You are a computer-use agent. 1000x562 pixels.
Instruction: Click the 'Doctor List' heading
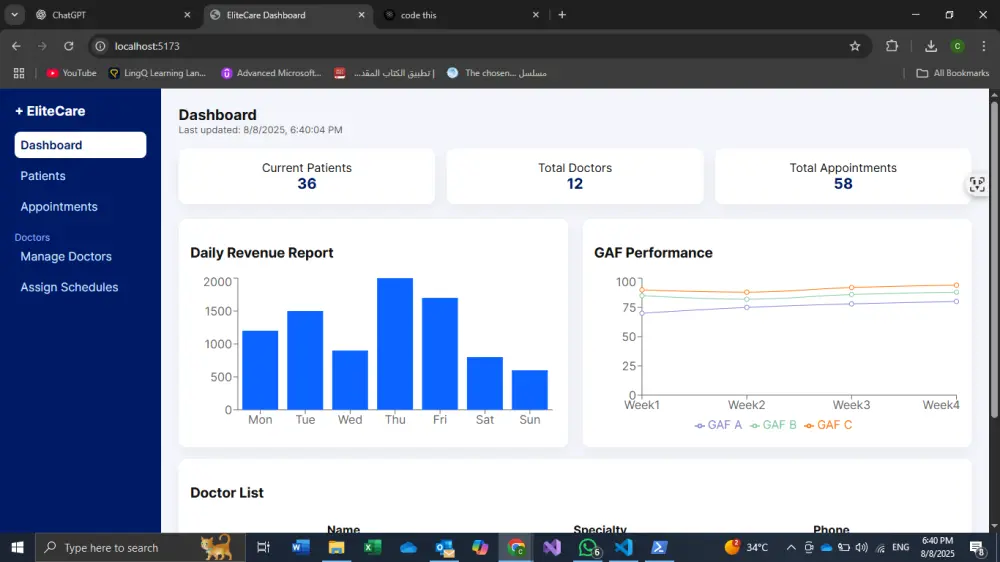[x=226, y=492]
